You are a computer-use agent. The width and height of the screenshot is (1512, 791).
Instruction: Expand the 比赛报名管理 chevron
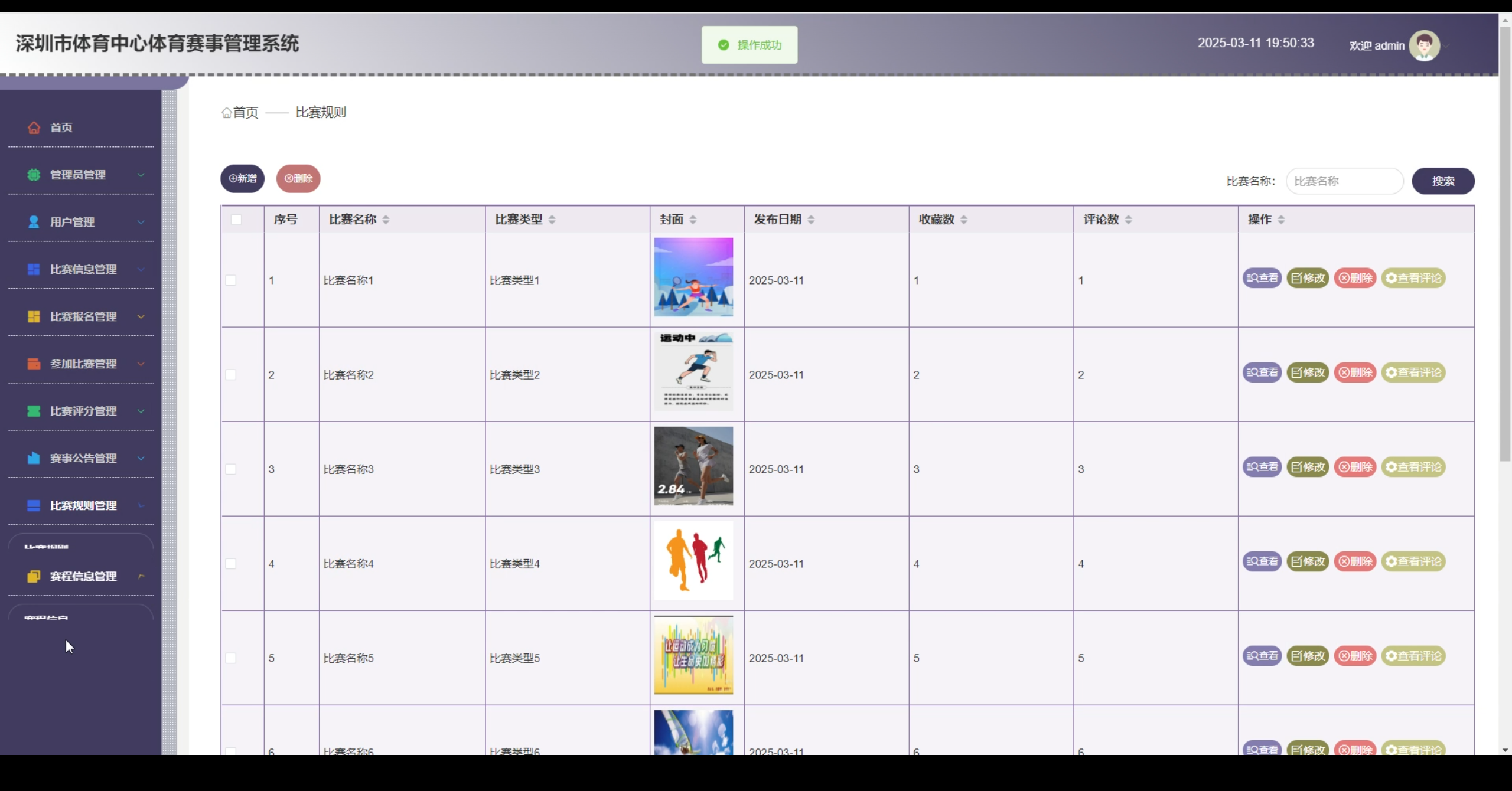[x=141, y=316]
